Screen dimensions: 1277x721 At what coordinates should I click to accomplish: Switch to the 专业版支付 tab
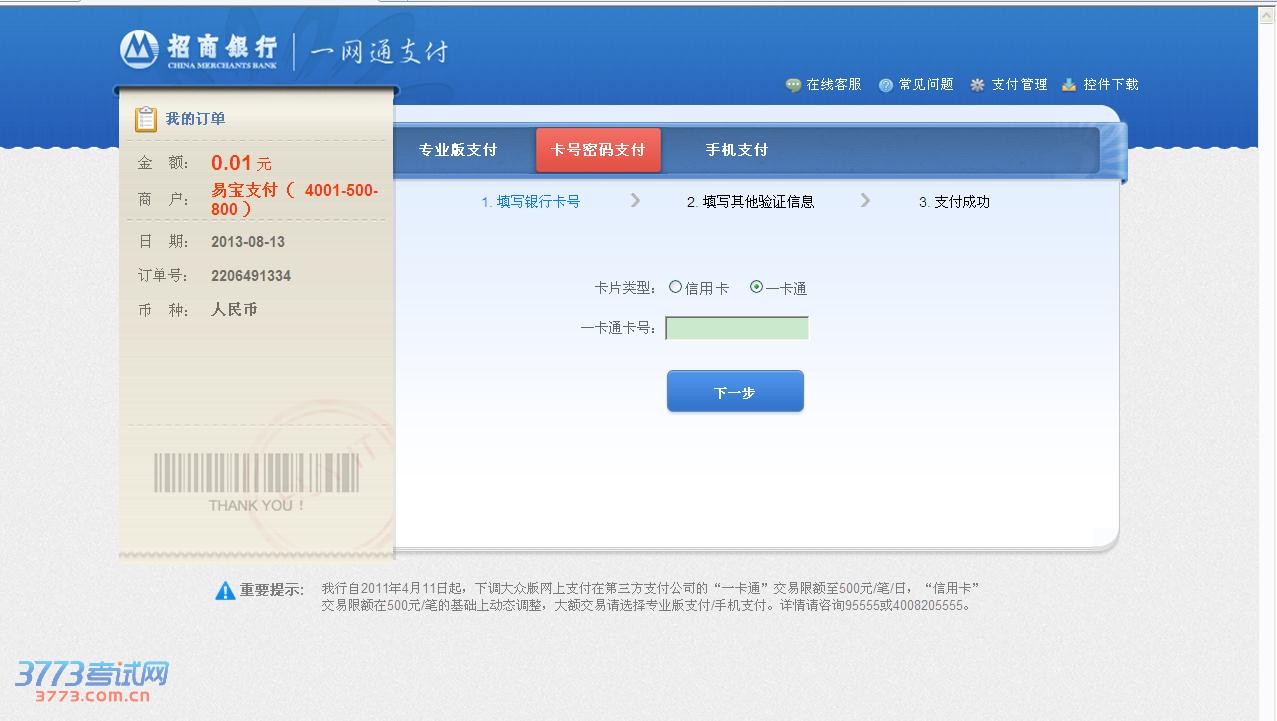457,150
